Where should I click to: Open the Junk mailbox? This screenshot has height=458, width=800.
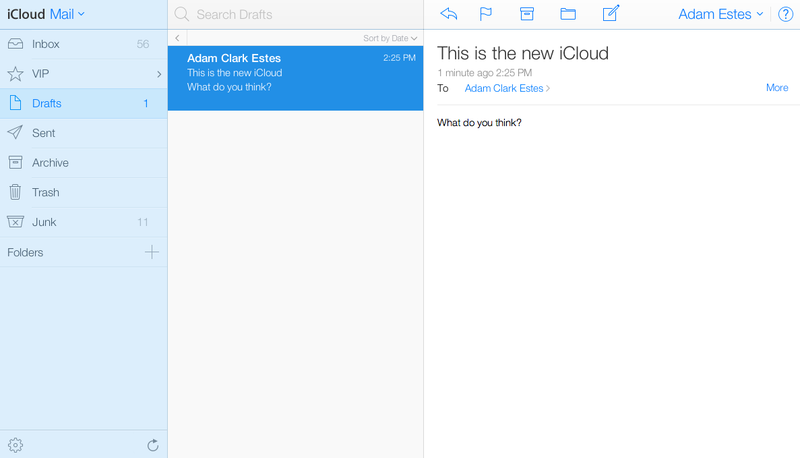point(84,222)
